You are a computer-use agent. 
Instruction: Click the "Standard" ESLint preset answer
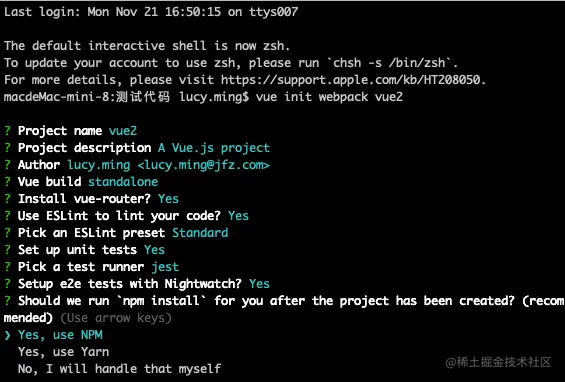click(x=200, y=233)
